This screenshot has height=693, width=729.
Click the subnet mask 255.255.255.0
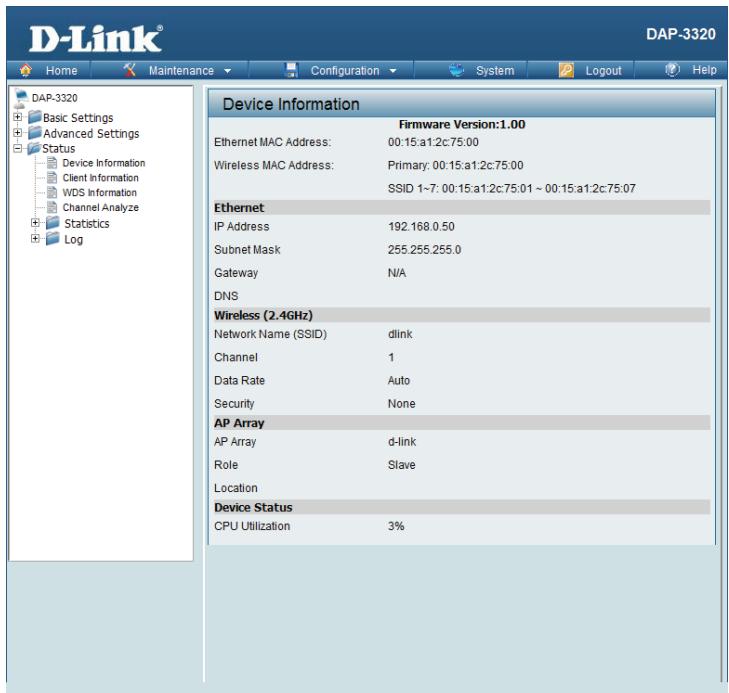pos(424,250)
